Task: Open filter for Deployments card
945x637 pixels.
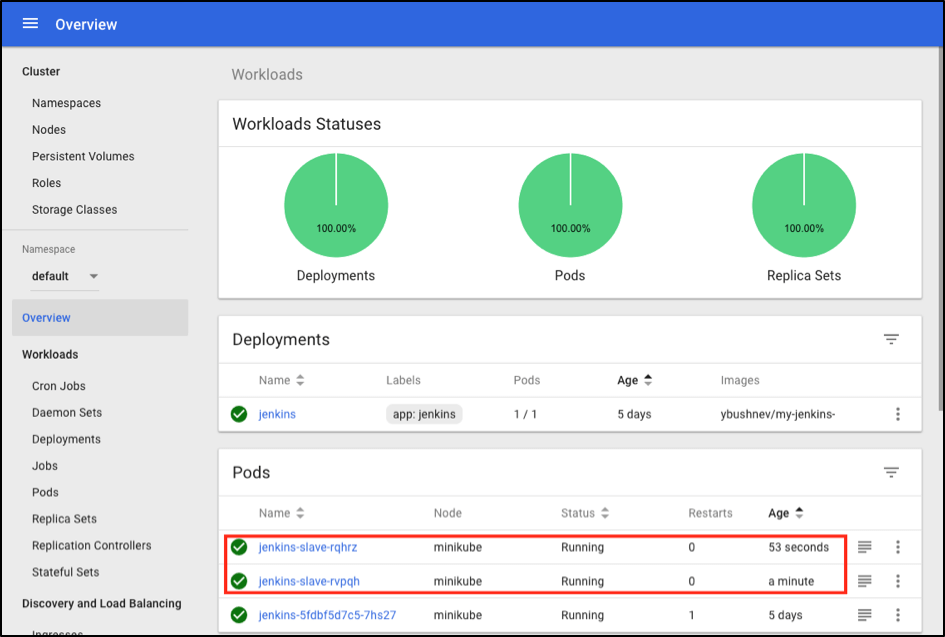Action: (x=891, y=339)
